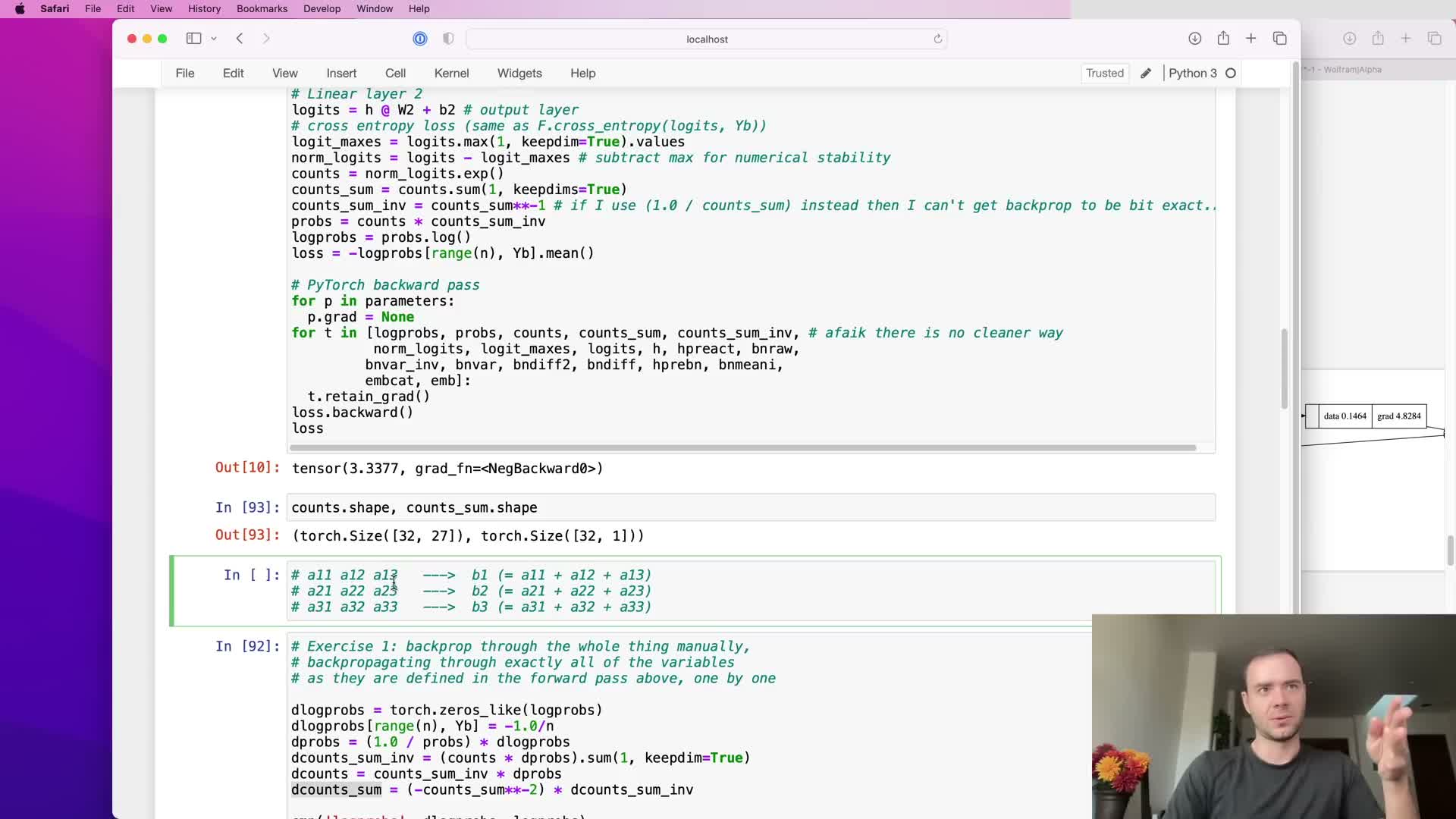Click the 1Password extension icon

tap(420, 39)
